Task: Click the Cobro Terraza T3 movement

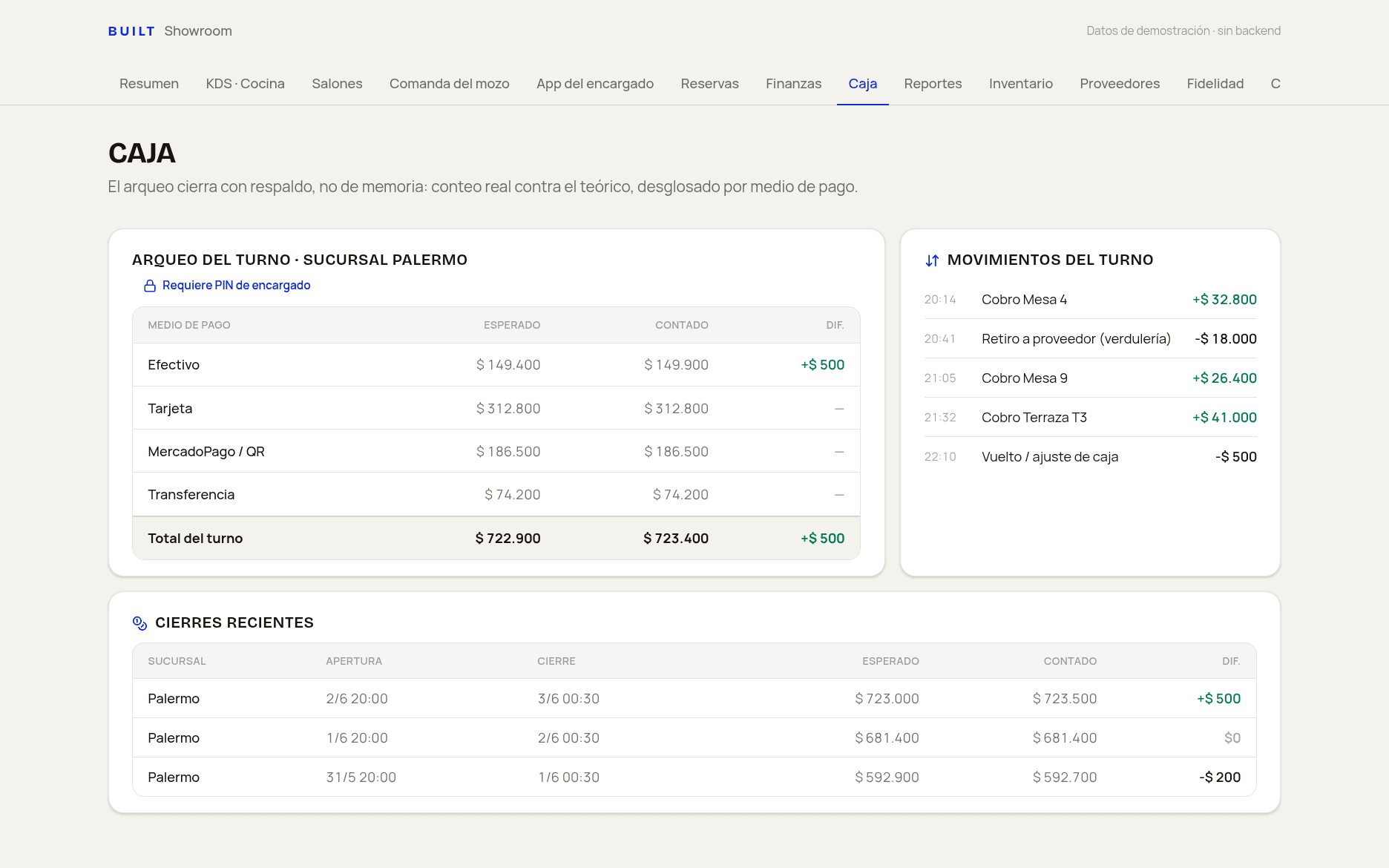Action: click(1090, 418)
